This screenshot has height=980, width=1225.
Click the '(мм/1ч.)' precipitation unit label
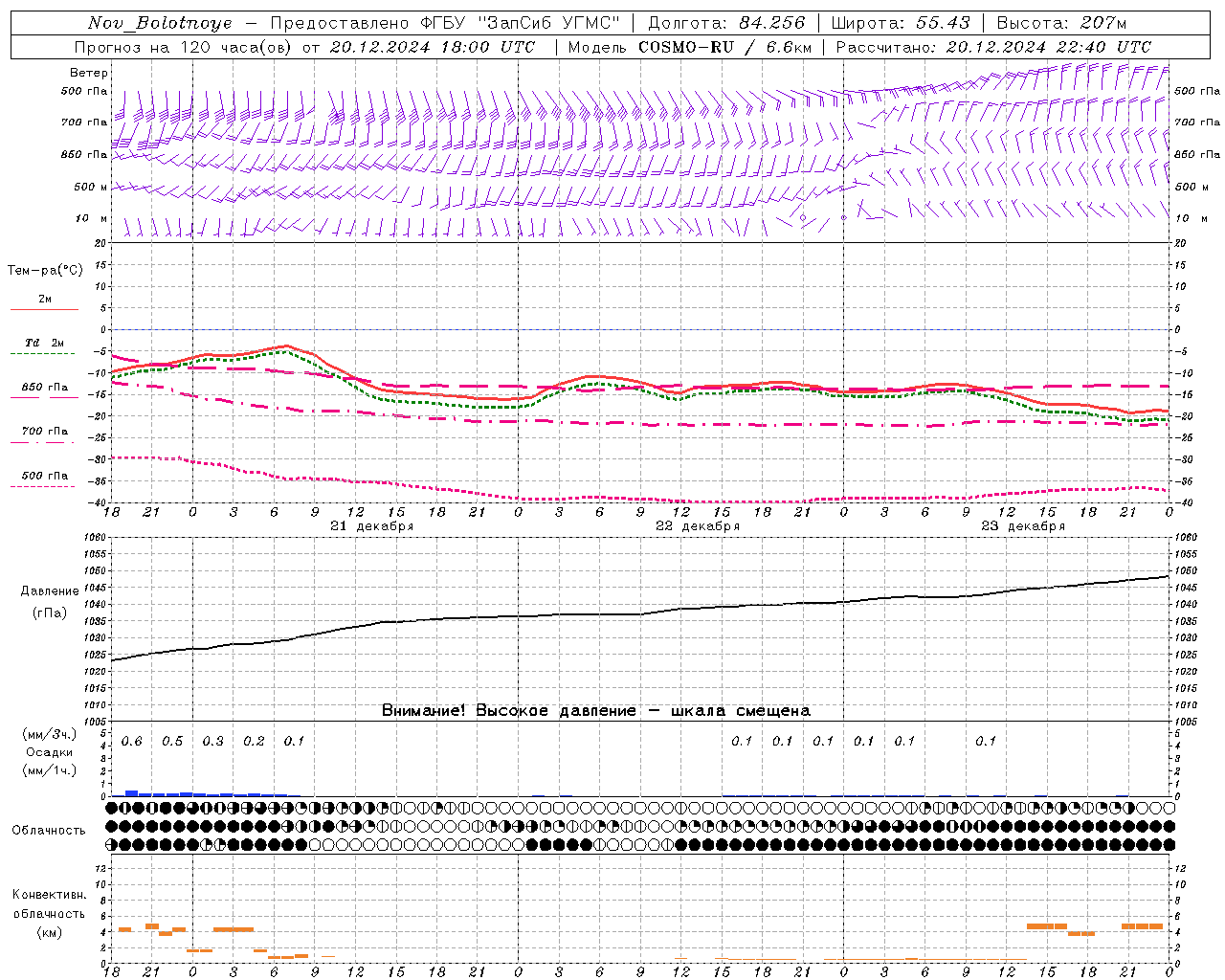click(50, 770)
